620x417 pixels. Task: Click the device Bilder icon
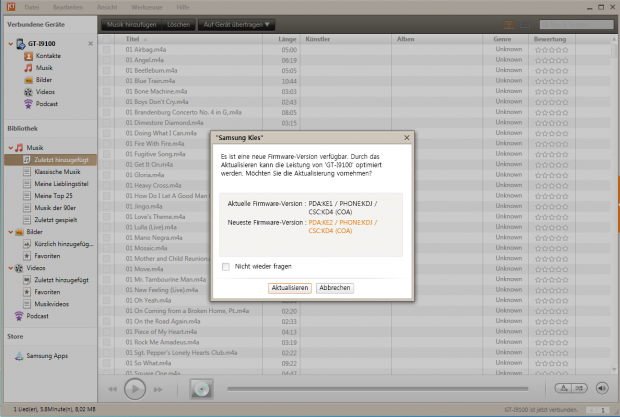point(28,80)
